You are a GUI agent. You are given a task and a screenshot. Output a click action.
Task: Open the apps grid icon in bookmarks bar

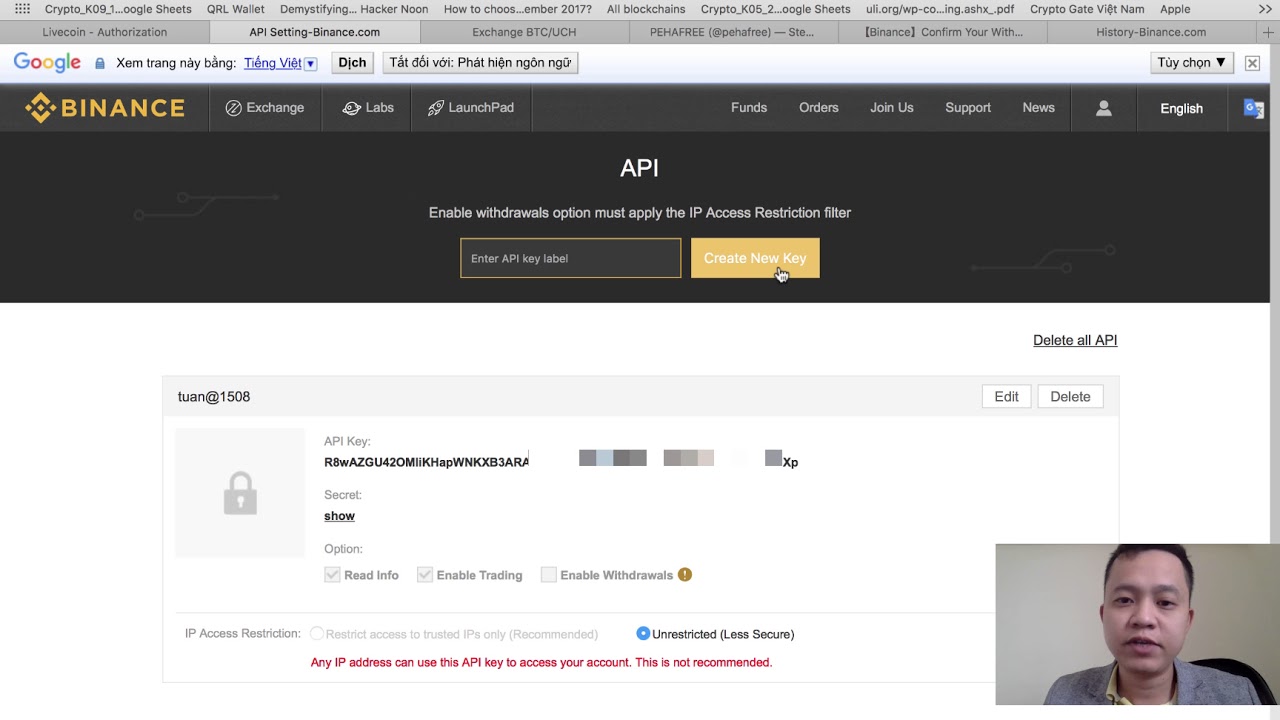click(x=22, y=9)
